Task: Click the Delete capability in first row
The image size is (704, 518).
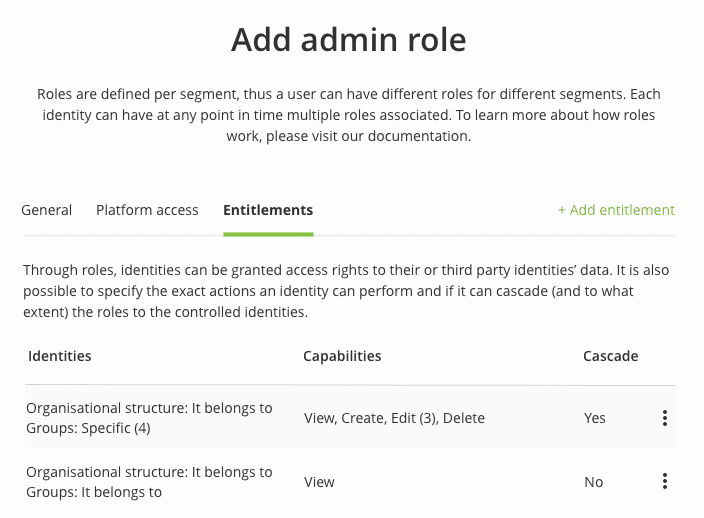Action: click(x=464, y=418)
